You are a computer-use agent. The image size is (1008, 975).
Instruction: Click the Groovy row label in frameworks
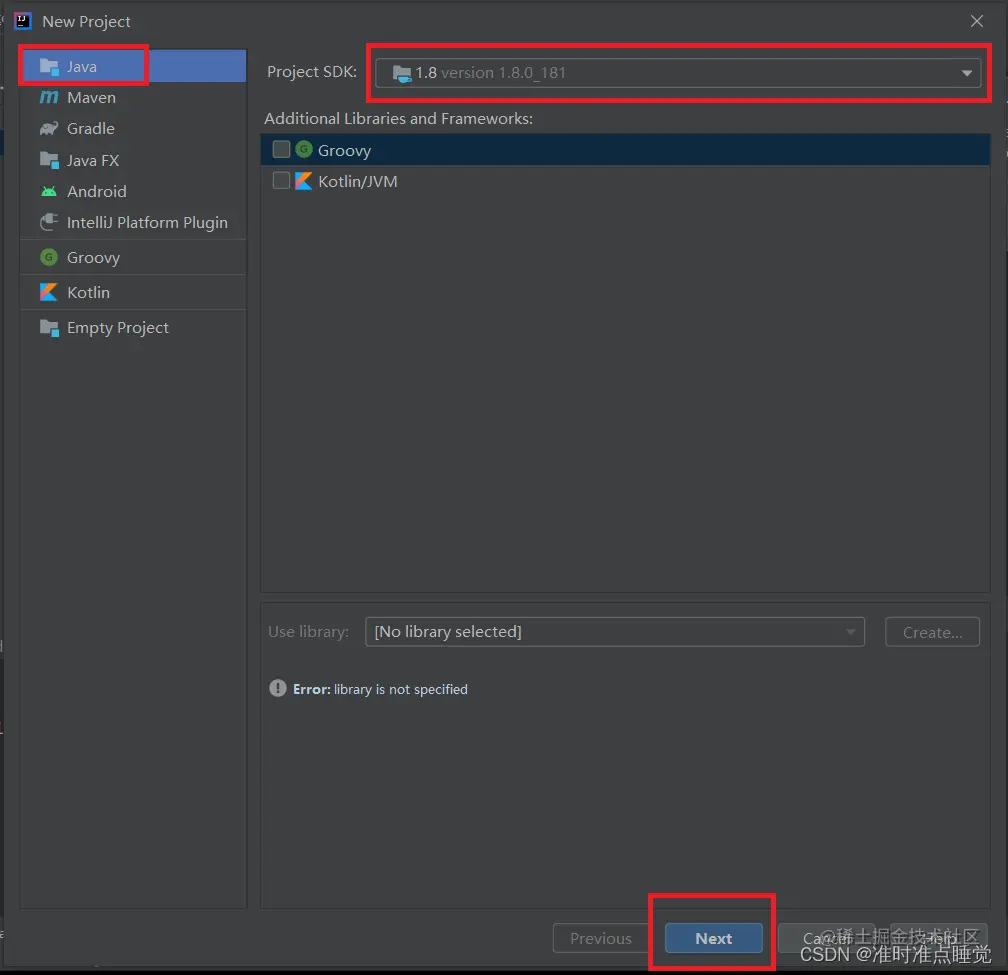coord(344,150)
